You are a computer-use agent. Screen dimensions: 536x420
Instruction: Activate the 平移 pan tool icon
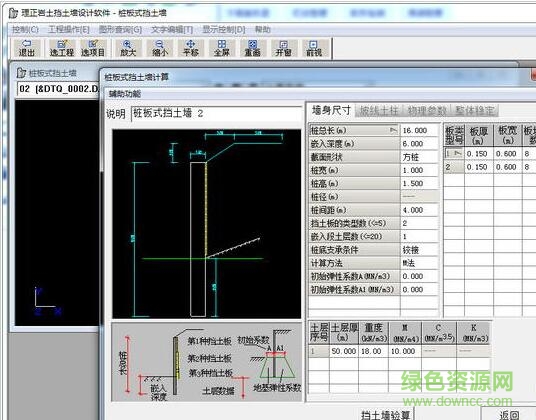tap(191, 48)
